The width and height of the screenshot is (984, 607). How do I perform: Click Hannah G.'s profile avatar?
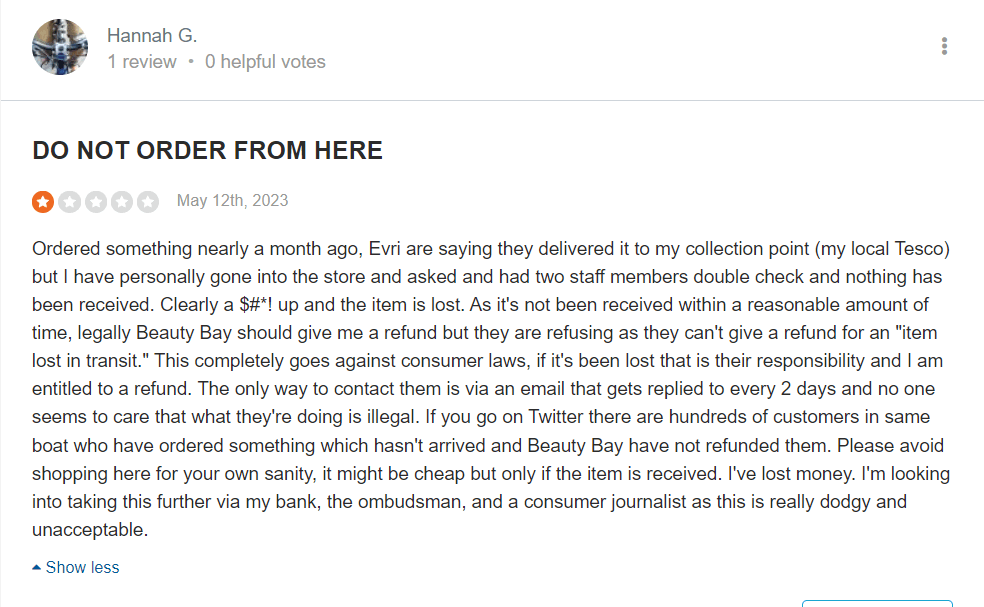60,47
